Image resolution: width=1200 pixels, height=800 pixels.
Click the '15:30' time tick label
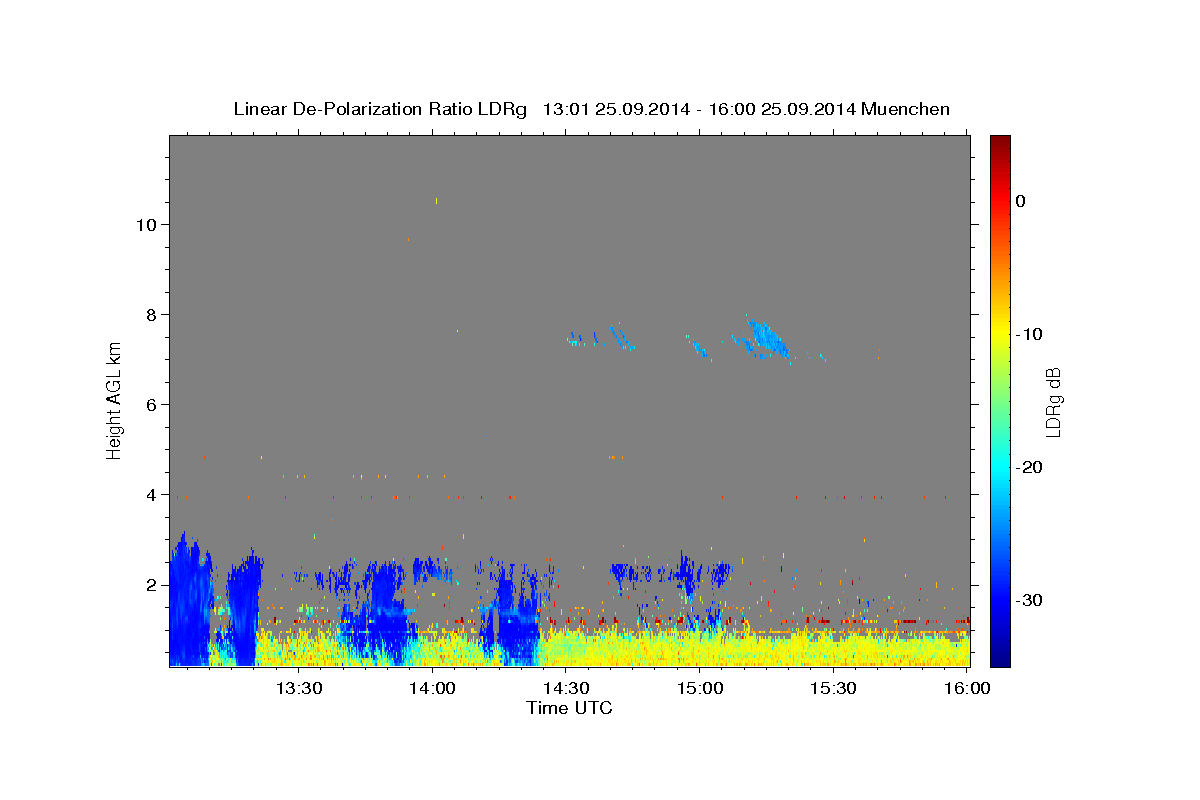834,688
